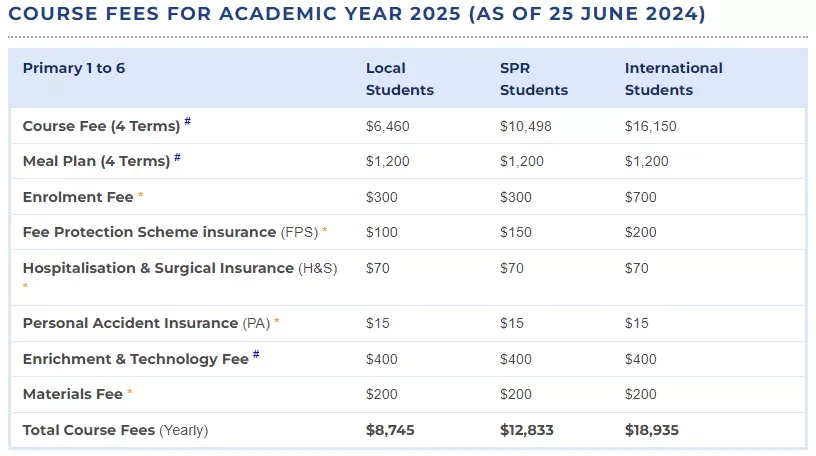Click the Course Fee hash footnote marker

(187, 121)
